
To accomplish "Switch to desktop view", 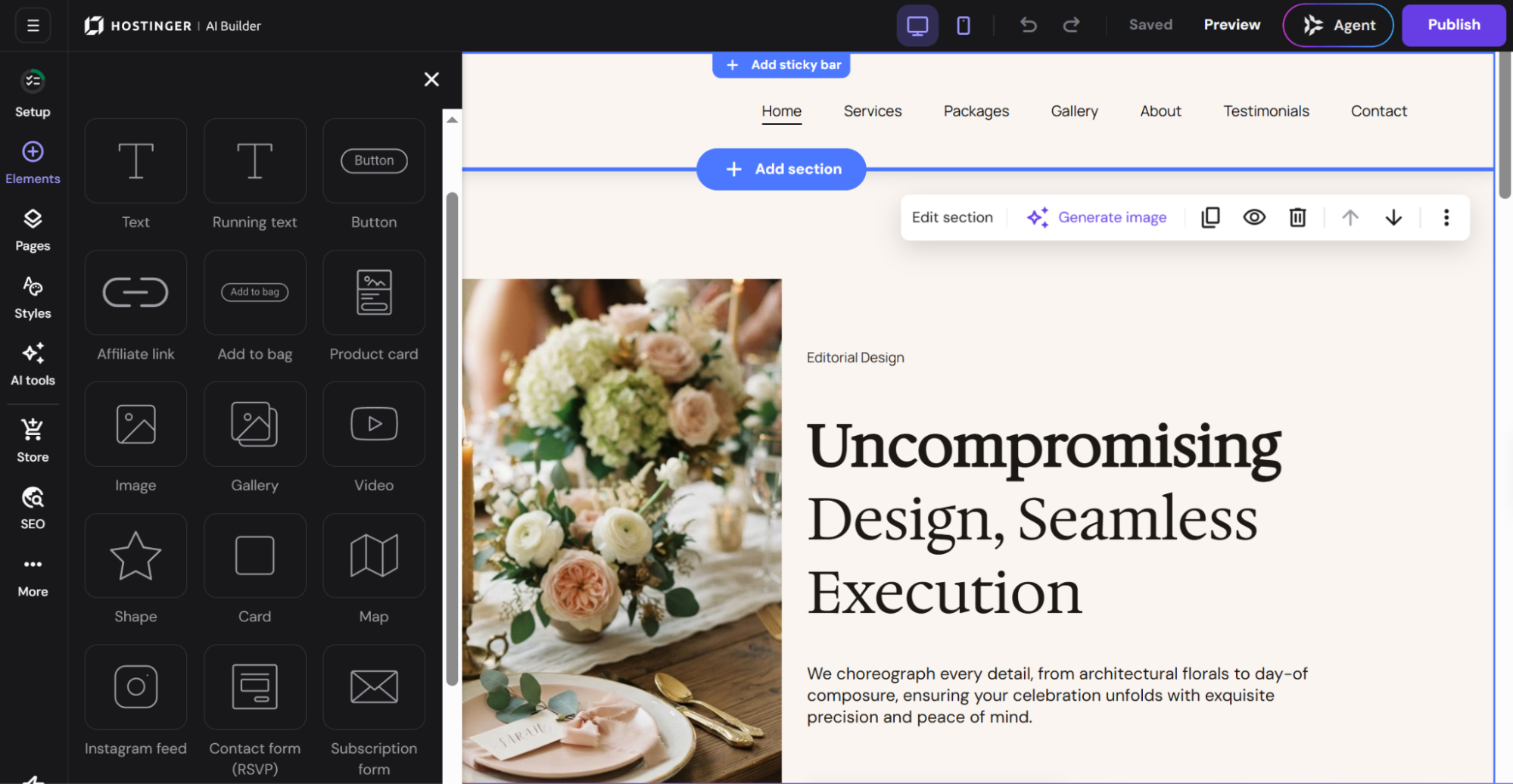I will coord(917,26).
